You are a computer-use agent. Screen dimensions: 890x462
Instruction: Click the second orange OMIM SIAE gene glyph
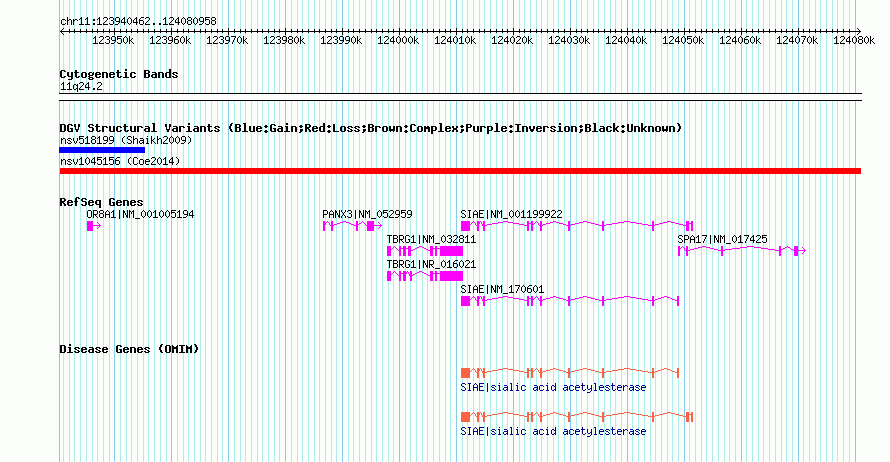point(577,417)
